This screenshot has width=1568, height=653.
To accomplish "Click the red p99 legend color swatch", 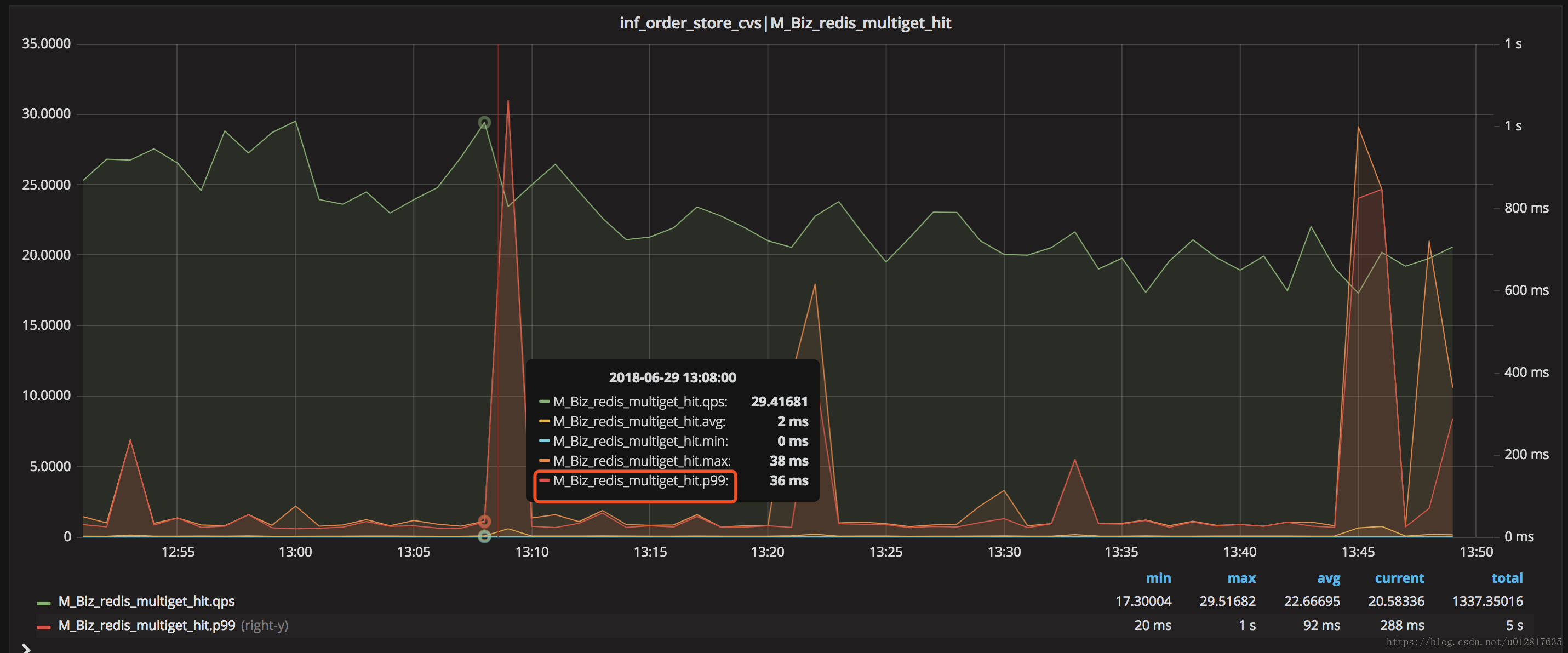I will (x=43, y=627).
